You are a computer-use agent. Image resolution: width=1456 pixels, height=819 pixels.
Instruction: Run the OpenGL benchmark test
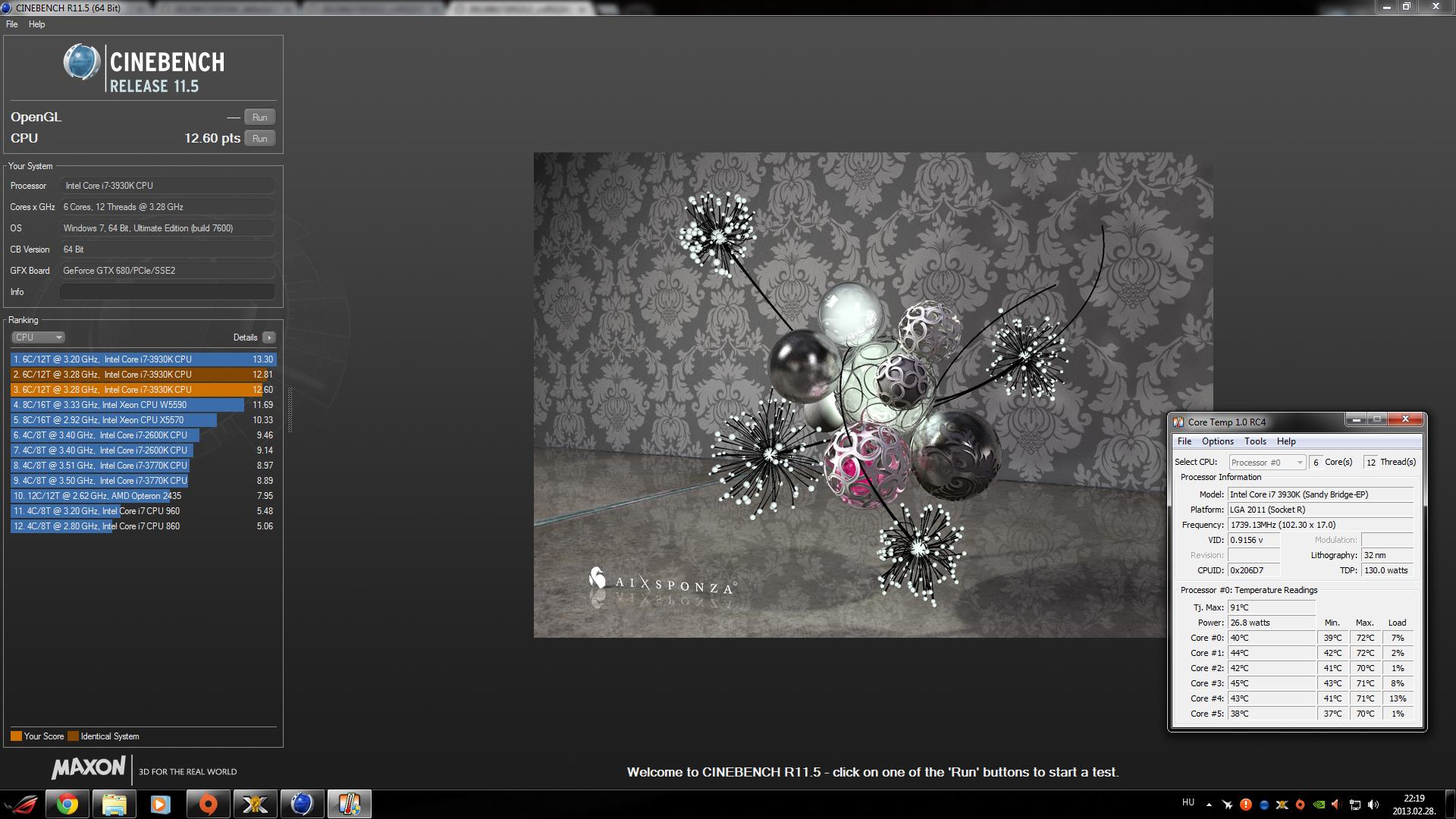tap(259, 117)
